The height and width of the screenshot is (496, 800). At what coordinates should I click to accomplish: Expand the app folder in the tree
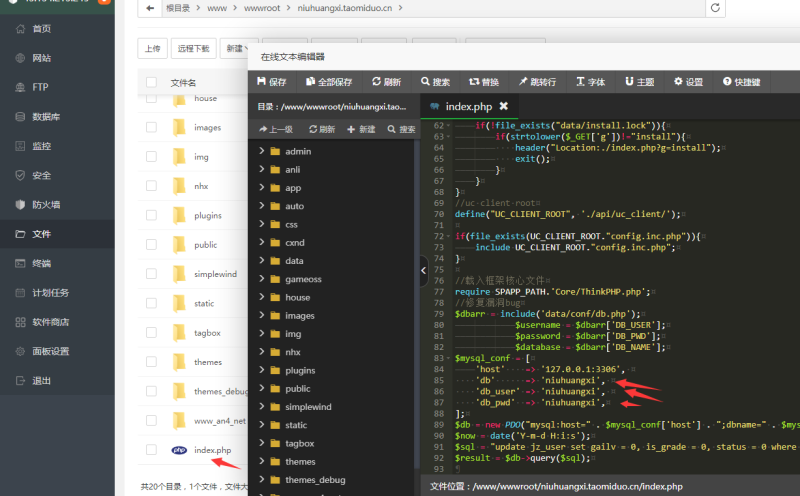point(262,187)
